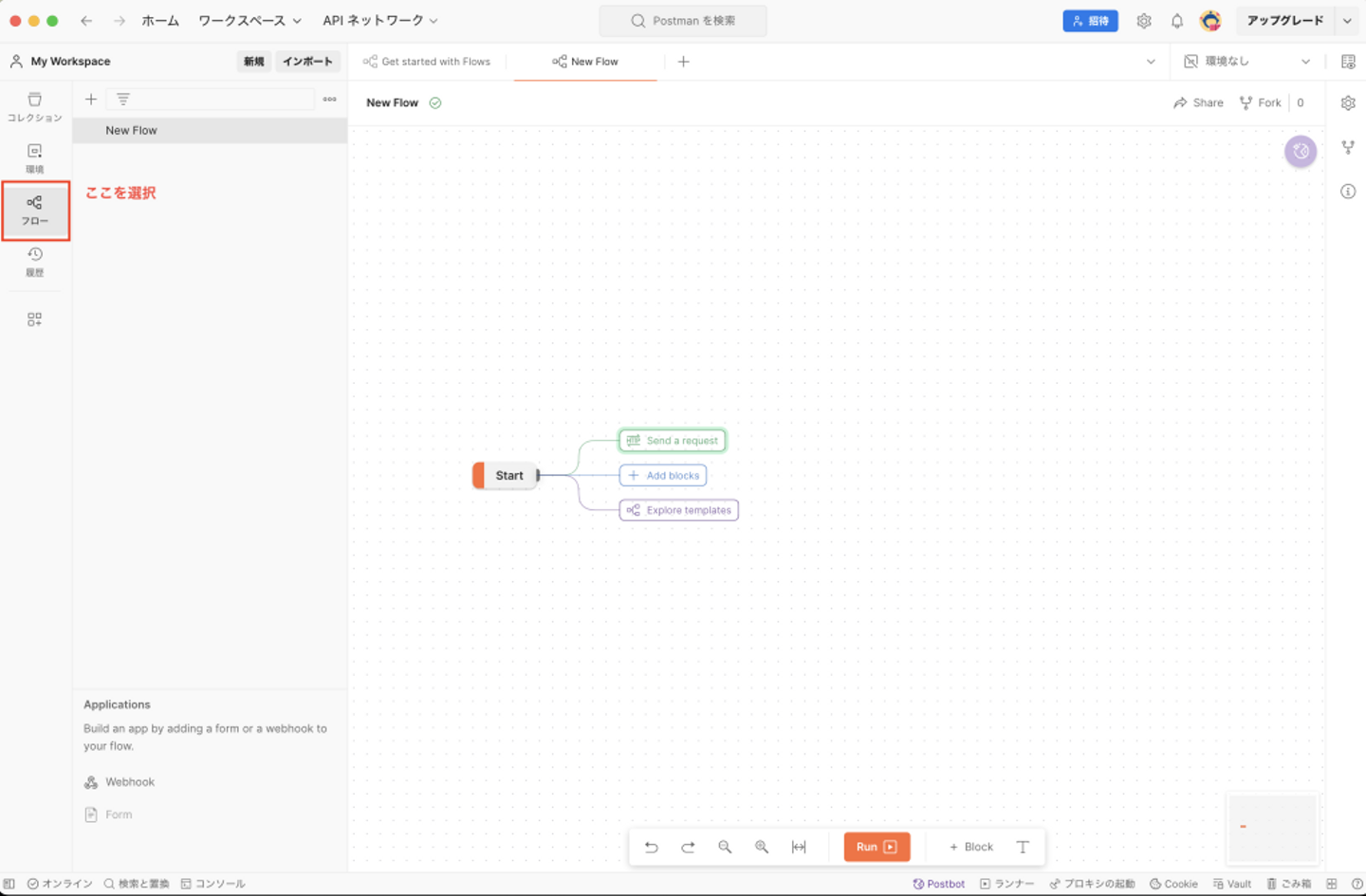The image size is (1366, 896).
Task: Start the proxy from status bar
Action: pyautogui.click(x=1092, y=884)
